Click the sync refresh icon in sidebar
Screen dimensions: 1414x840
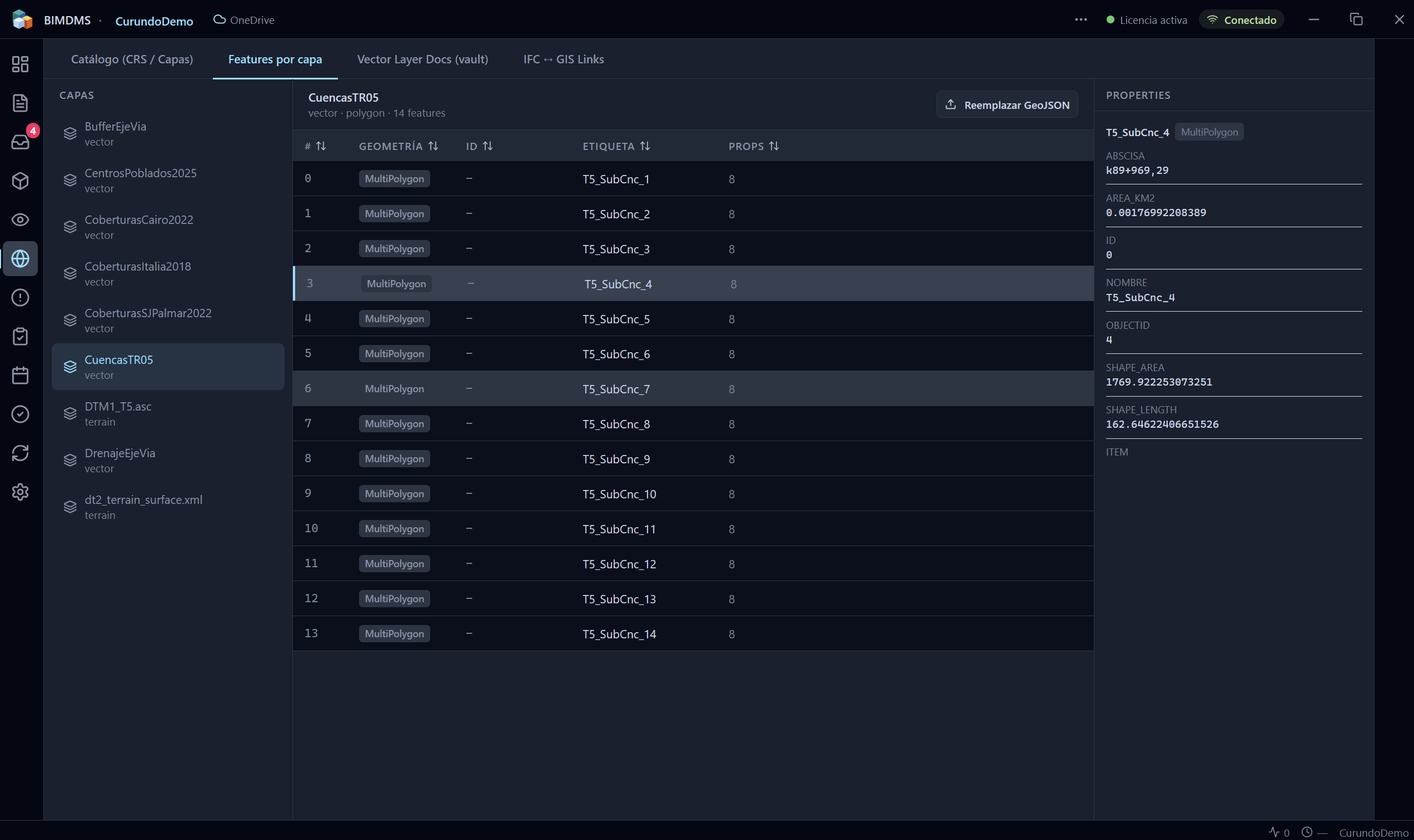pyautogui.click(x=21, y=453)
